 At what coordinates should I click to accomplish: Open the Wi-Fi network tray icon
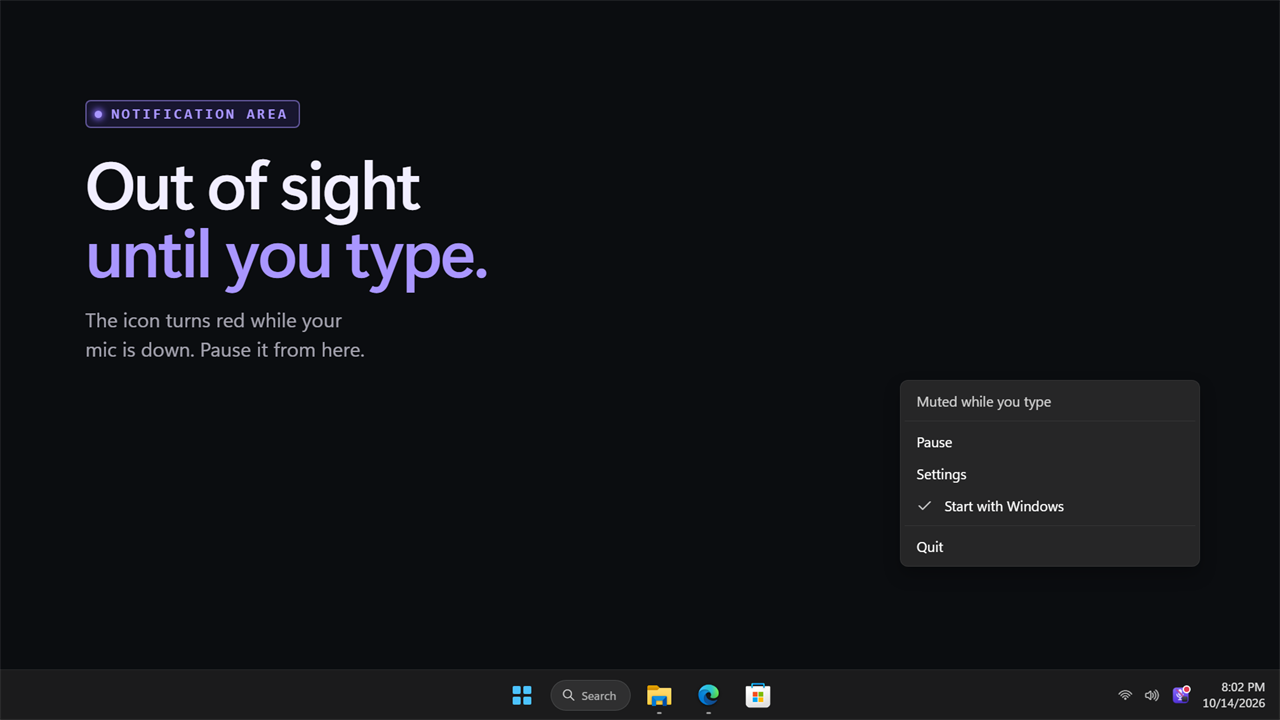coord(1125,695)
